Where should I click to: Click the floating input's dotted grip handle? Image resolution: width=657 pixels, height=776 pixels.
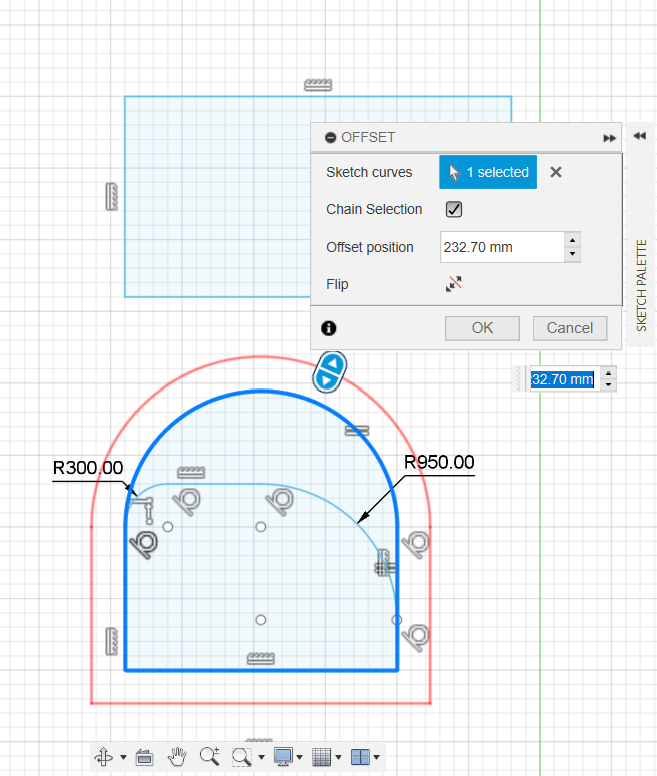pos(518,379)
